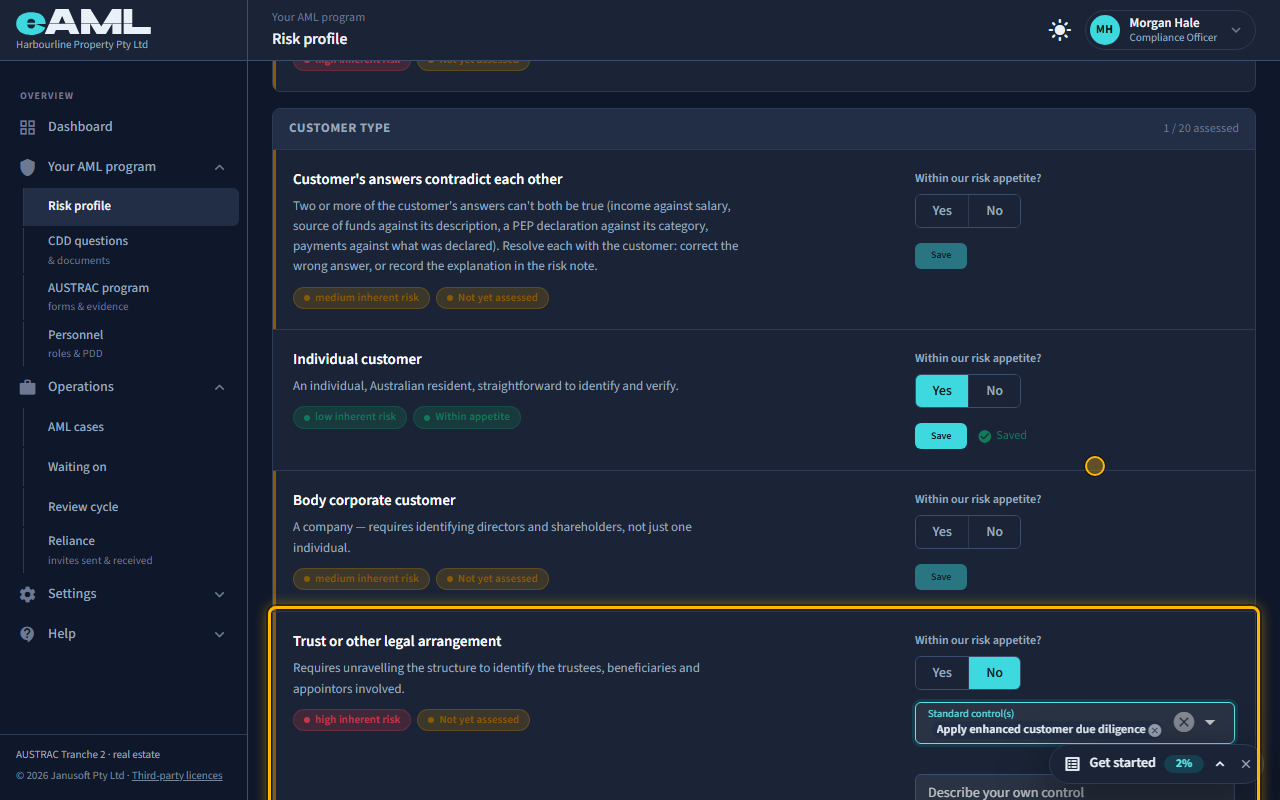Screen dimensions: 1280x800
Task: Select Yes for Body corporate customer
Action: point(942,532)
